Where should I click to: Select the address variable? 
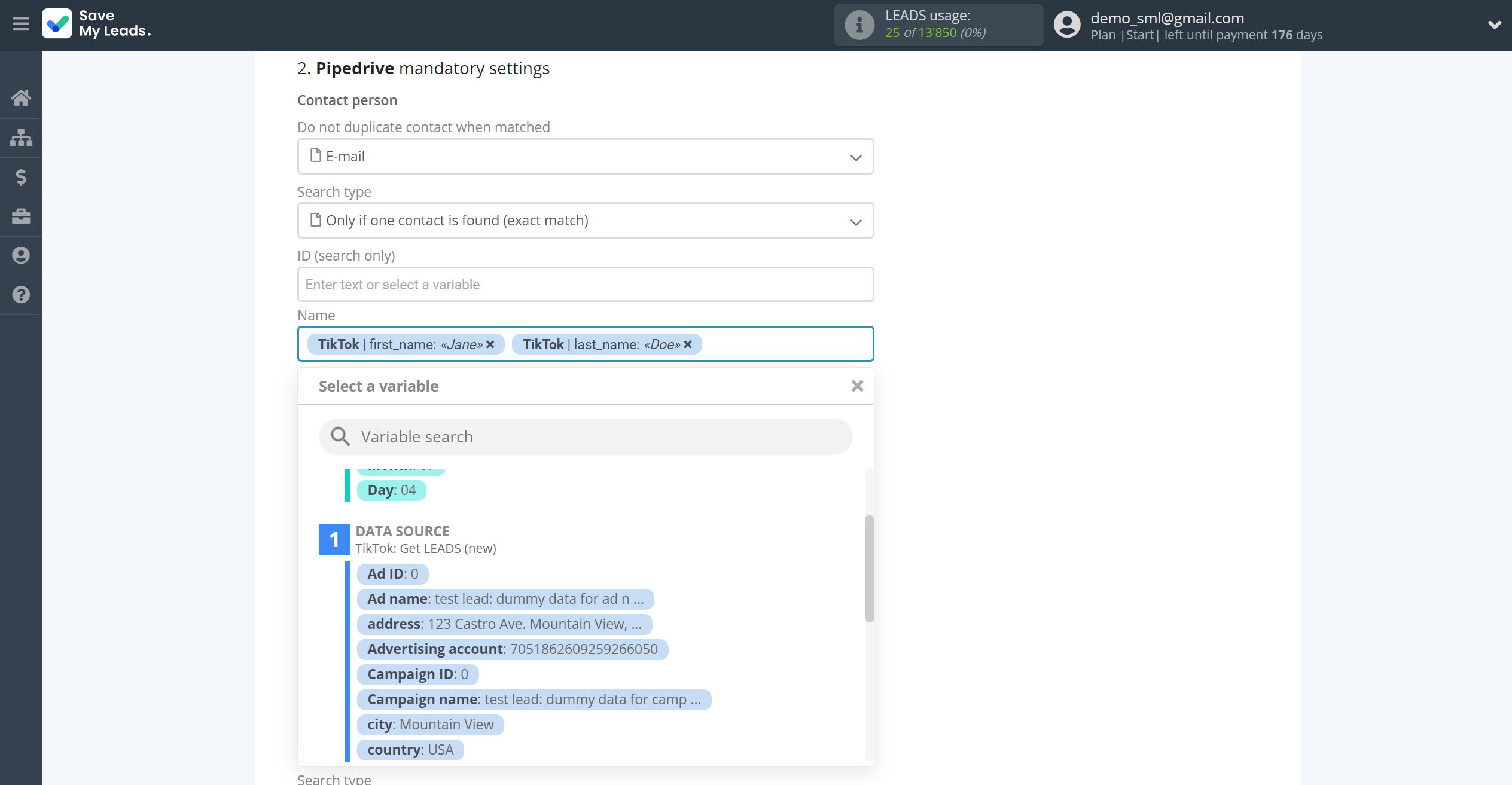tap(505, 624)
